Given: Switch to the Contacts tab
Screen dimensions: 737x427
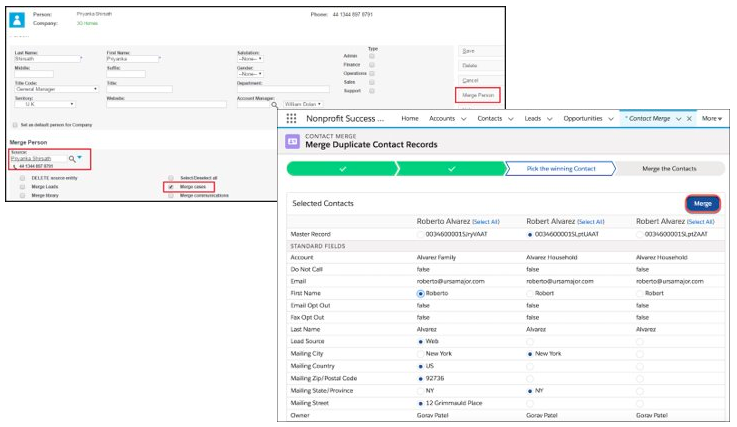Looking at the screenshot, I should [x=490, y=119].
